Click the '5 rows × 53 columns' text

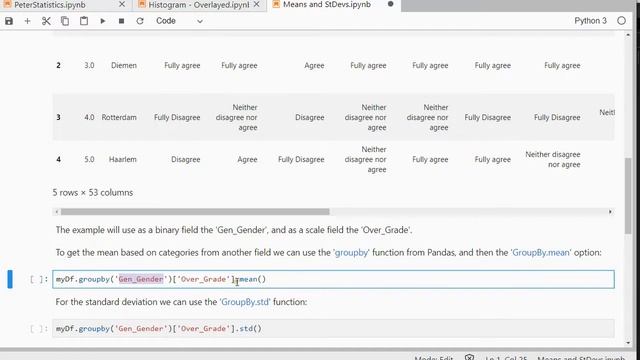(x=93, y=193)
